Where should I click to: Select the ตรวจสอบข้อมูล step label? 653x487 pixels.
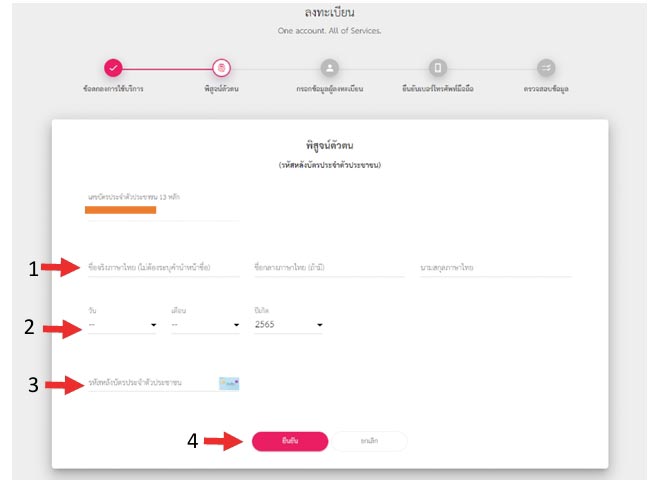[546, 90]
